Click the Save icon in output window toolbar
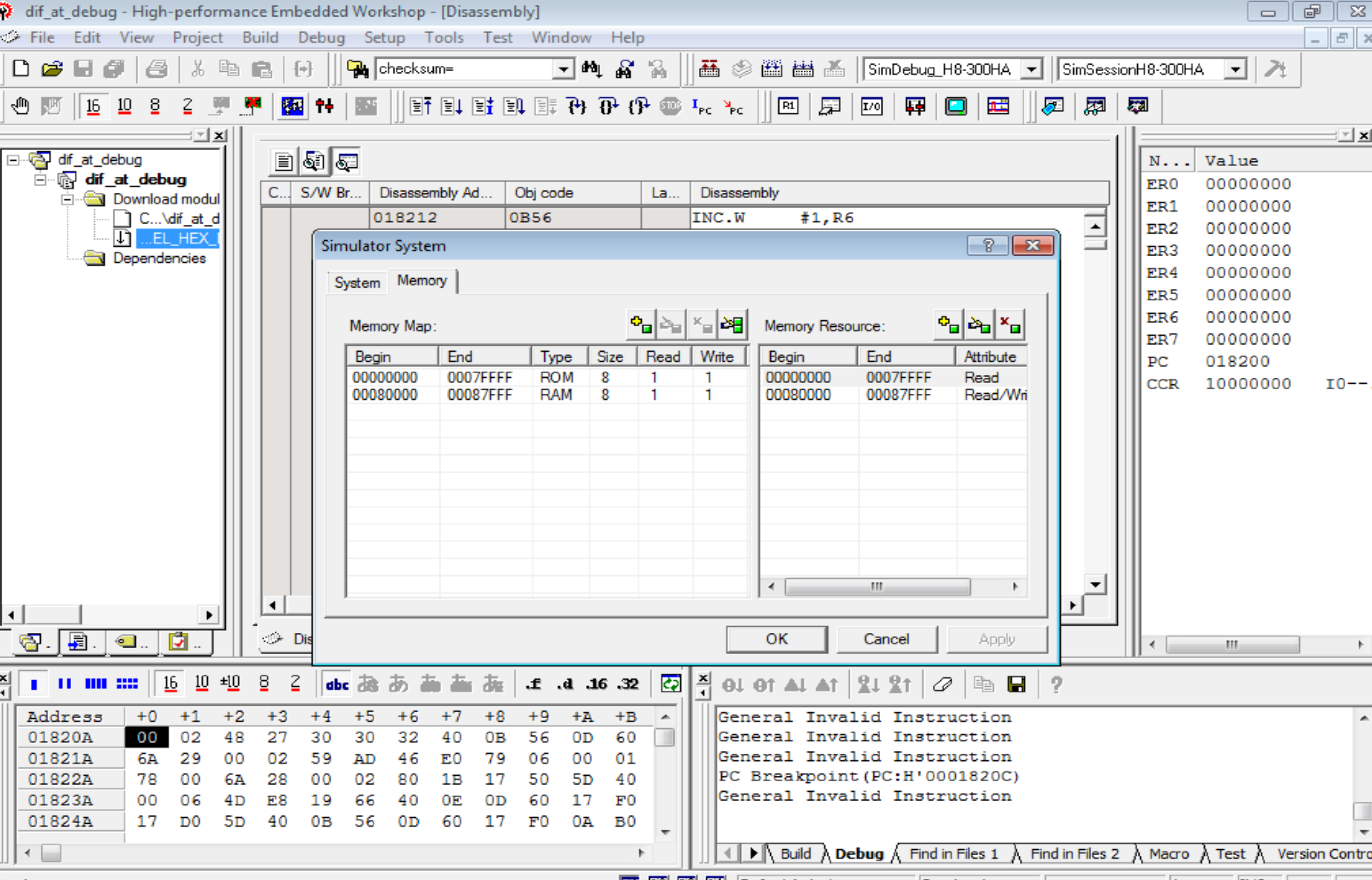This screenshot has width=1372, height=880. [1017, 684]
